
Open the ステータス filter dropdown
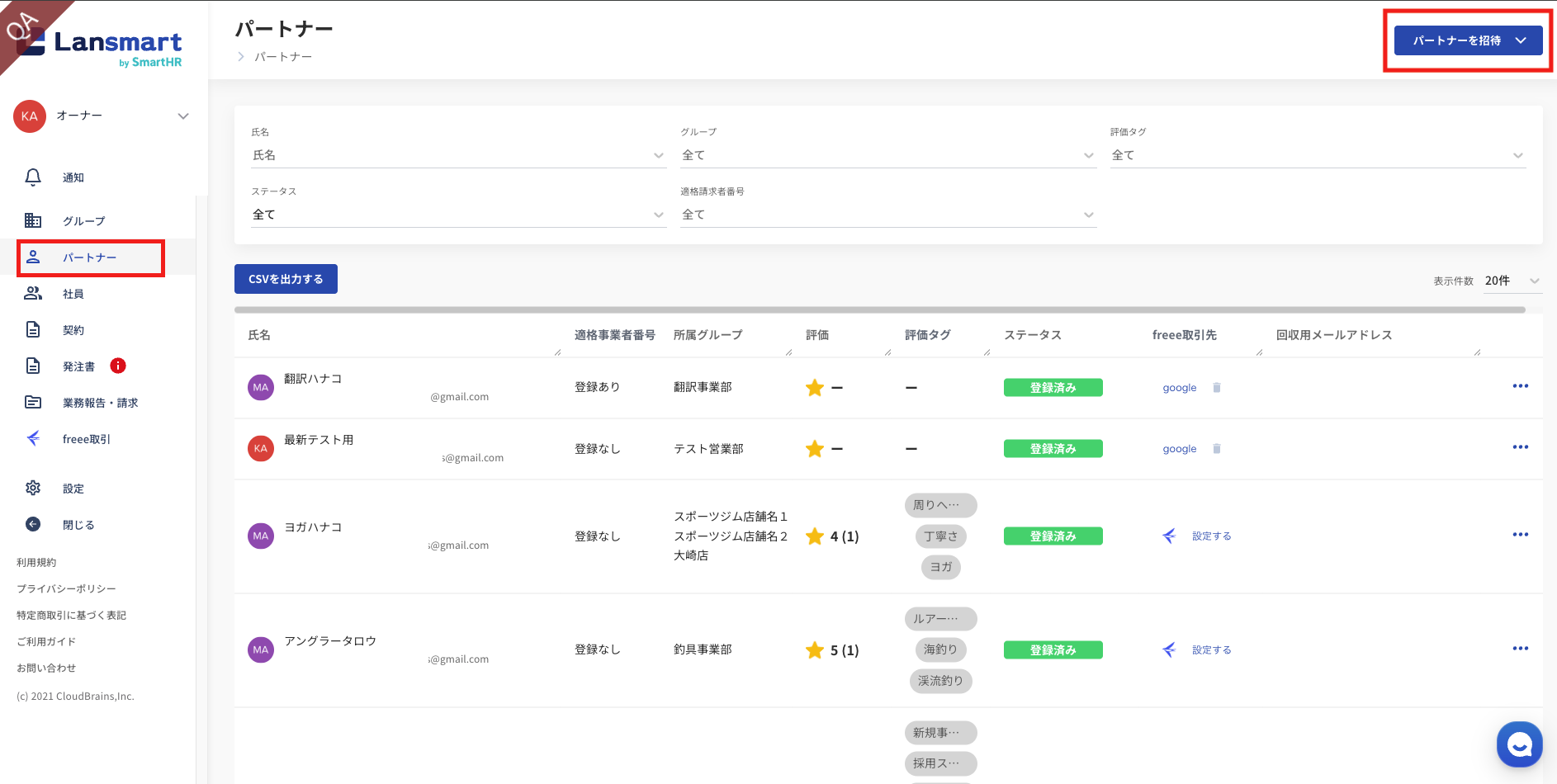pos(458,215)
